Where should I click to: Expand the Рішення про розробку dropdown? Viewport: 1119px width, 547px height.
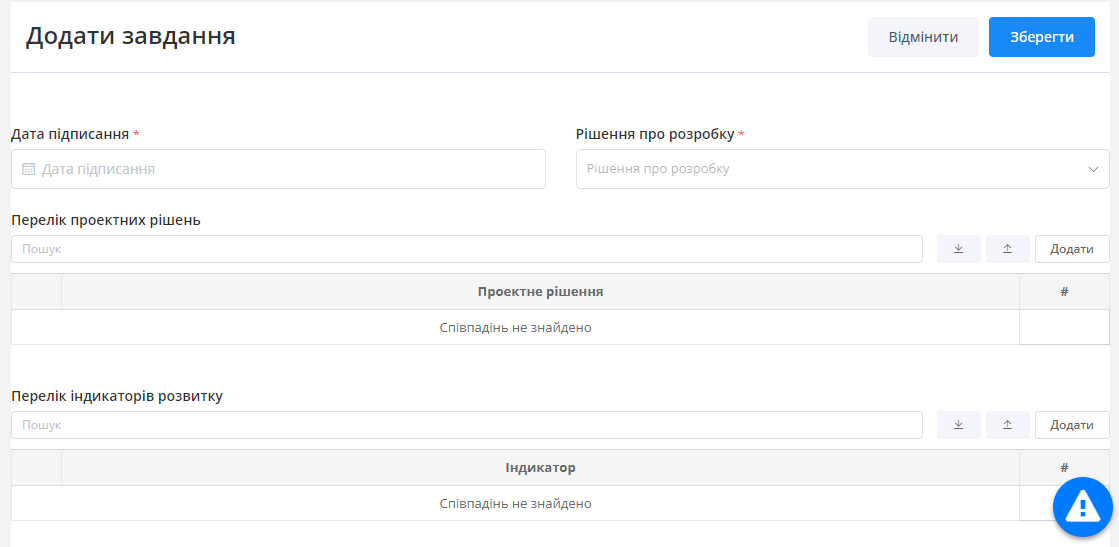pyautogui.click(x=1093, y=169)
